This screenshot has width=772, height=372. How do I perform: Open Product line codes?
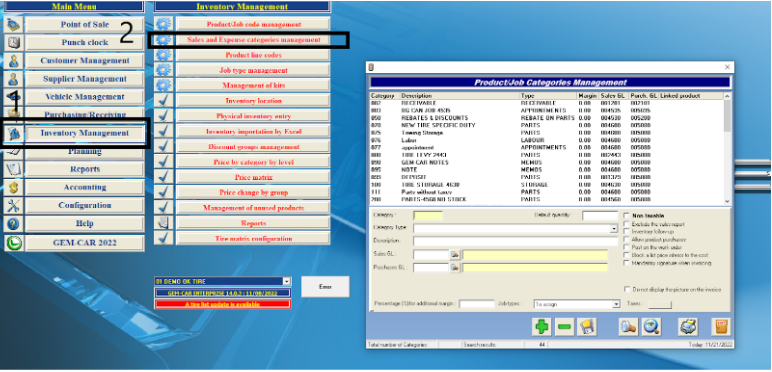pyautogui.click(x=254, y=55)
